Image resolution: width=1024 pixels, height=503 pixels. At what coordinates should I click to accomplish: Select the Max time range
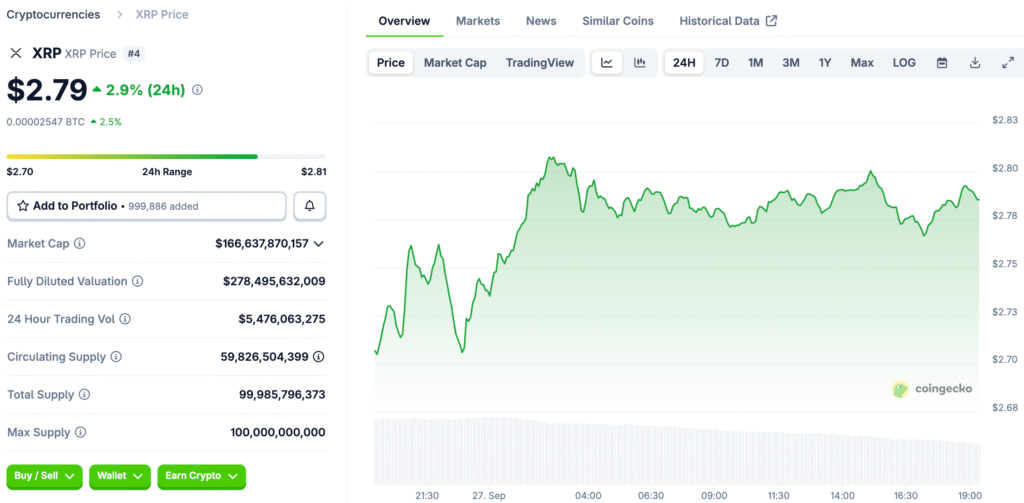pos(862,63)
